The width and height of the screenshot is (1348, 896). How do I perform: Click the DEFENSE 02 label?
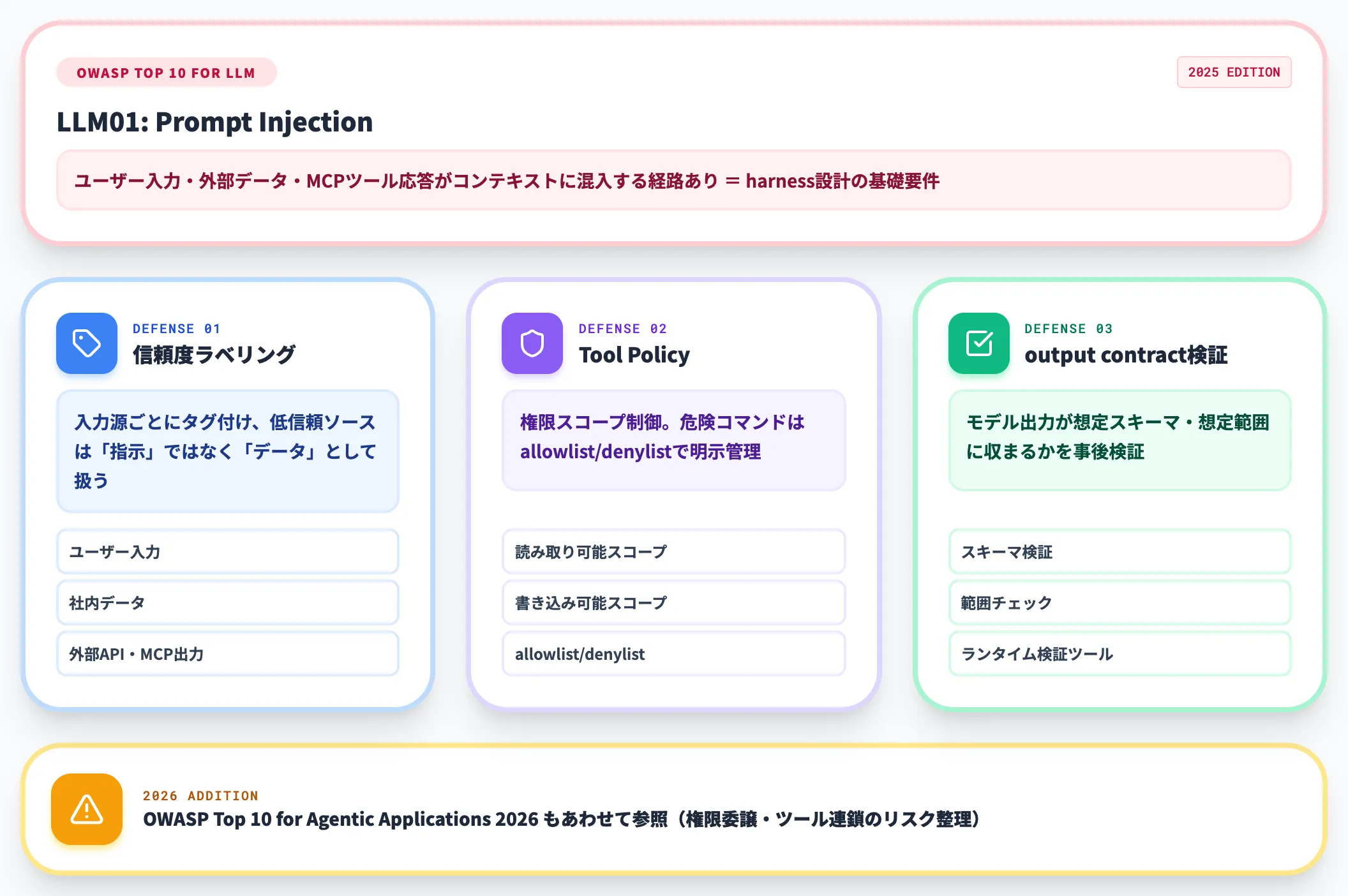tap(622, 329)
